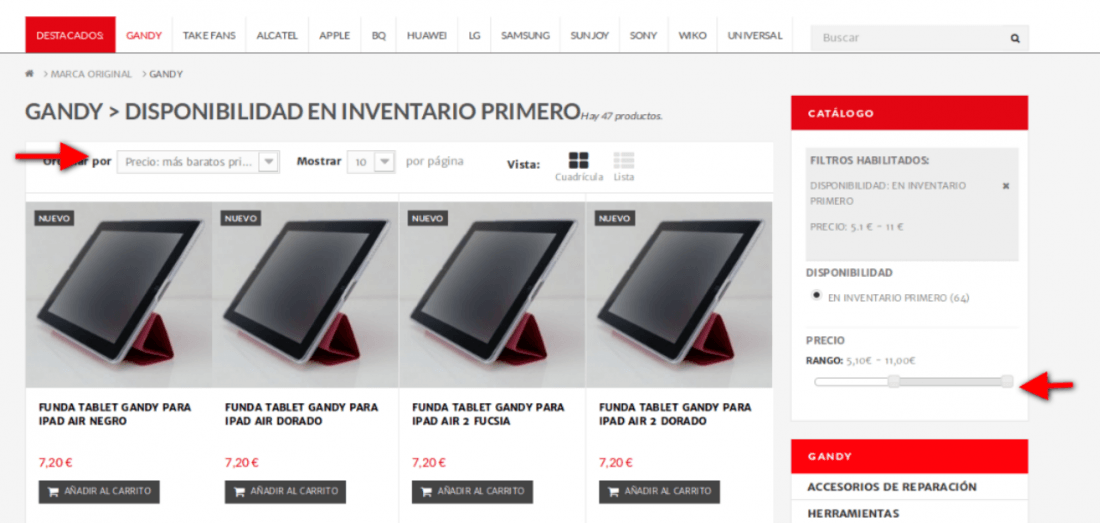Focus the Buscar search field

908,38
